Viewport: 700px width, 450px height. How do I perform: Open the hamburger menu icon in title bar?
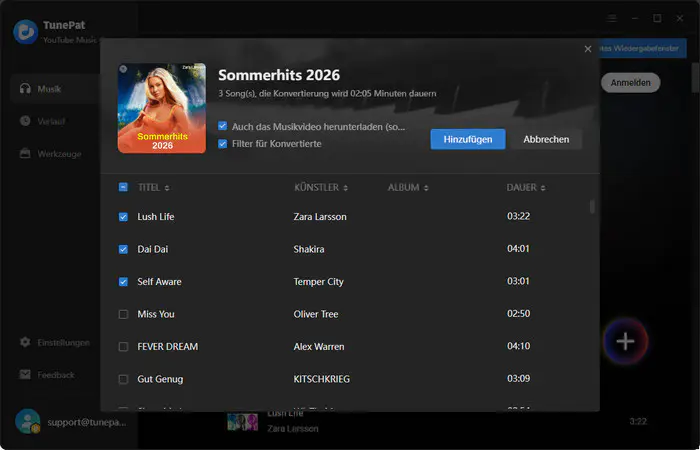tap(612, 18)
